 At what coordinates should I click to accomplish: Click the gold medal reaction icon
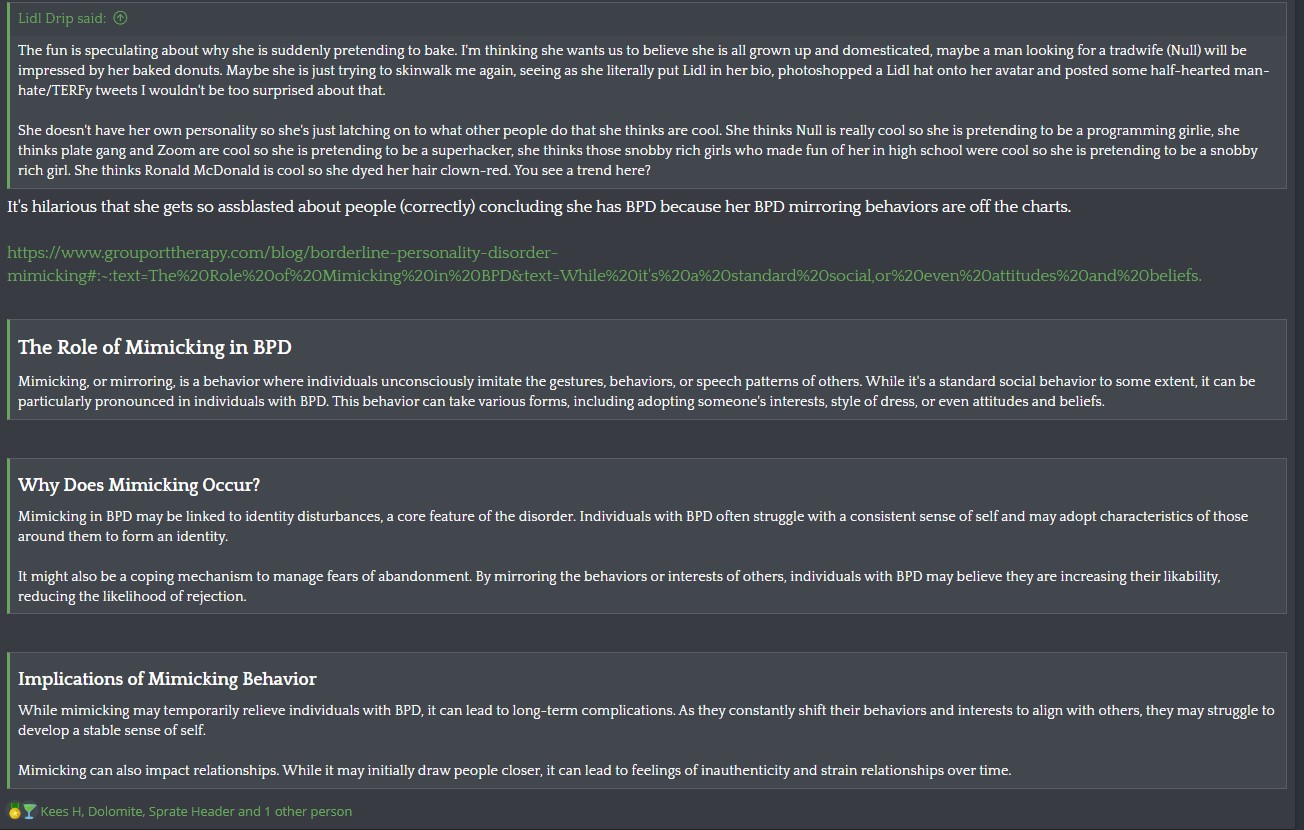coord(14,811)
